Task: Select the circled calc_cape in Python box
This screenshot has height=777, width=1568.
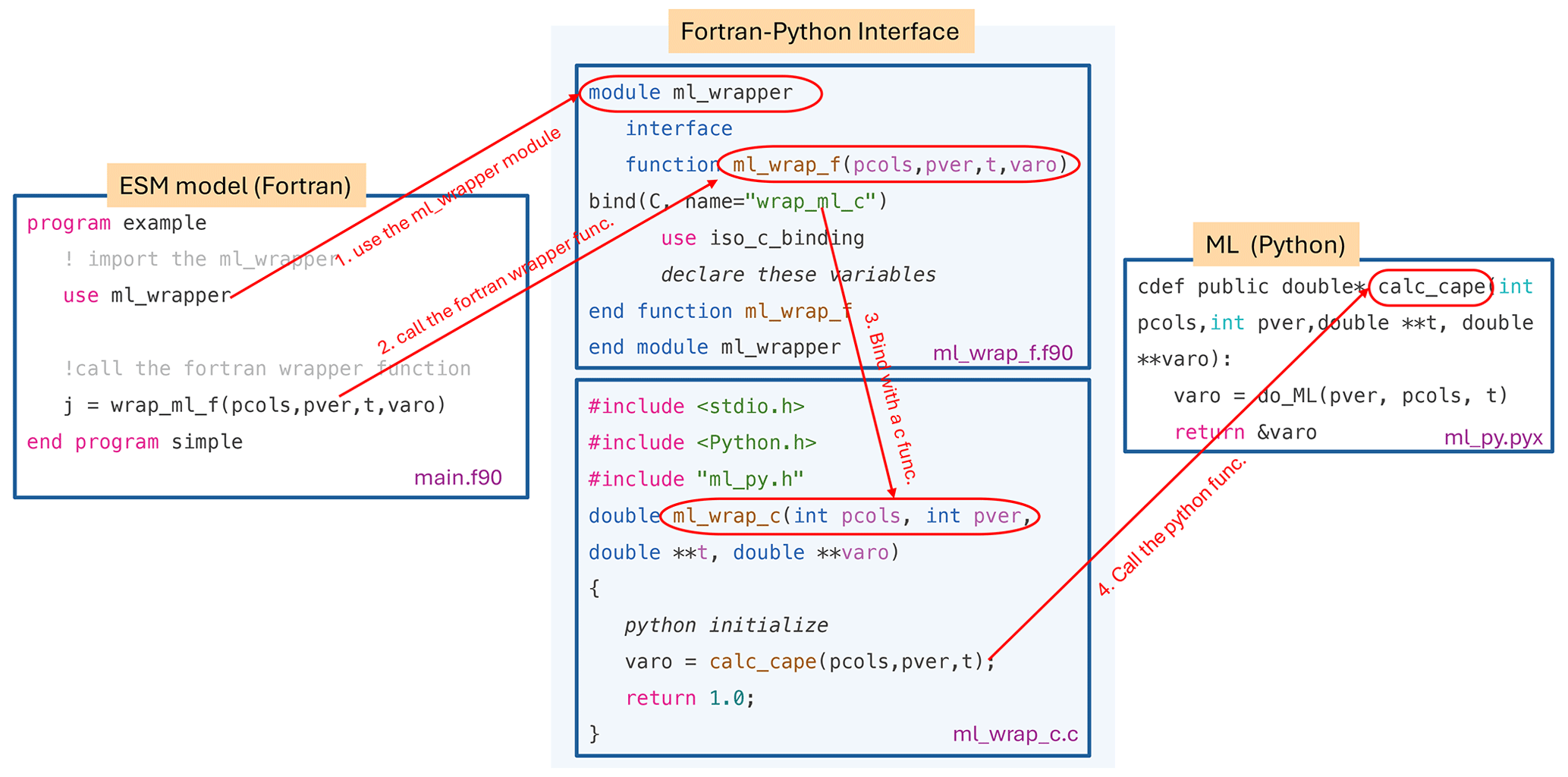Action: pos(1430,288)
